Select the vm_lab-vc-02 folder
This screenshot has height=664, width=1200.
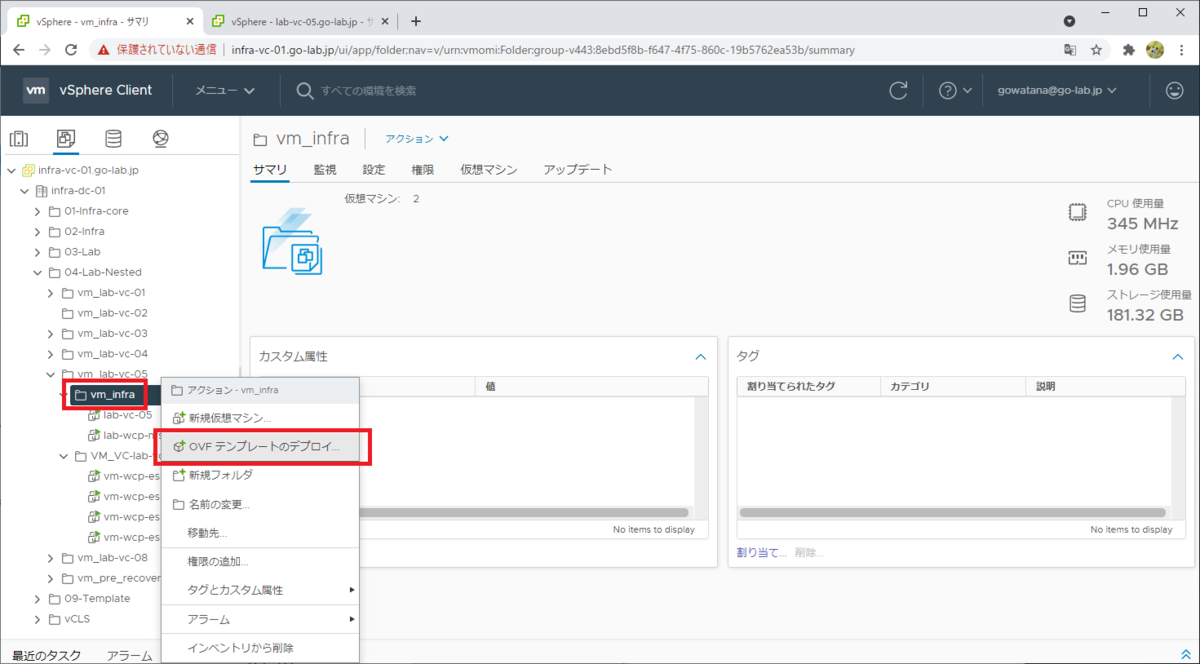pos(104,313)
